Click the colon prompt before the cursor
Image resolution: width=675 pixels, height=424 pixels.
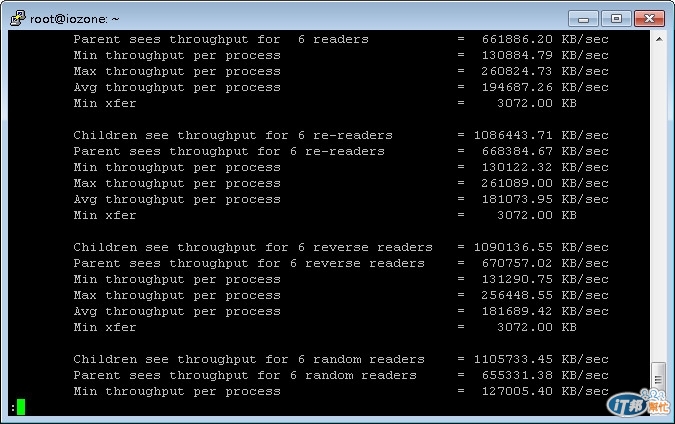tap(13, 408)
